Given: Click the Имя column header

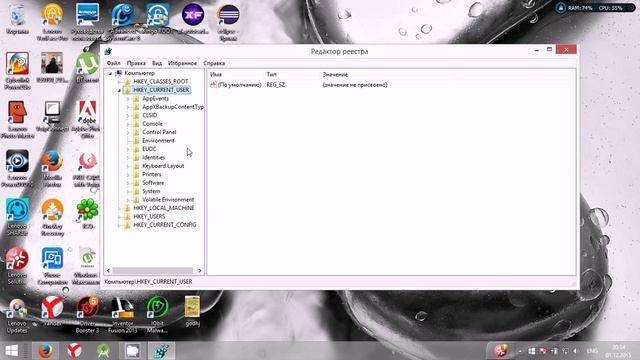Looking at the screenshot, I should click(x=216, y=75).
